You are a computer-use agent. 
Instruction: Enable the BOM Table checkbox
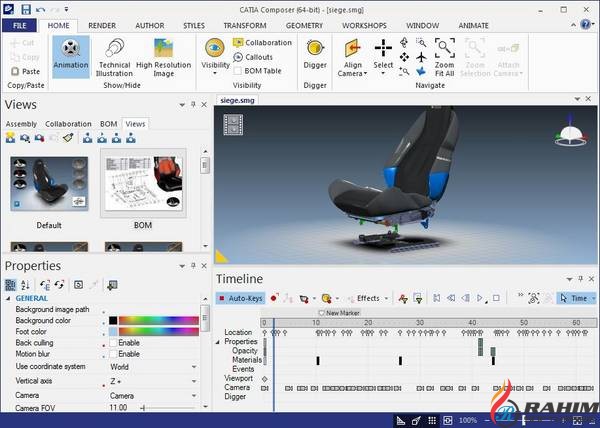pyautogui.click(x=239, y=71)
